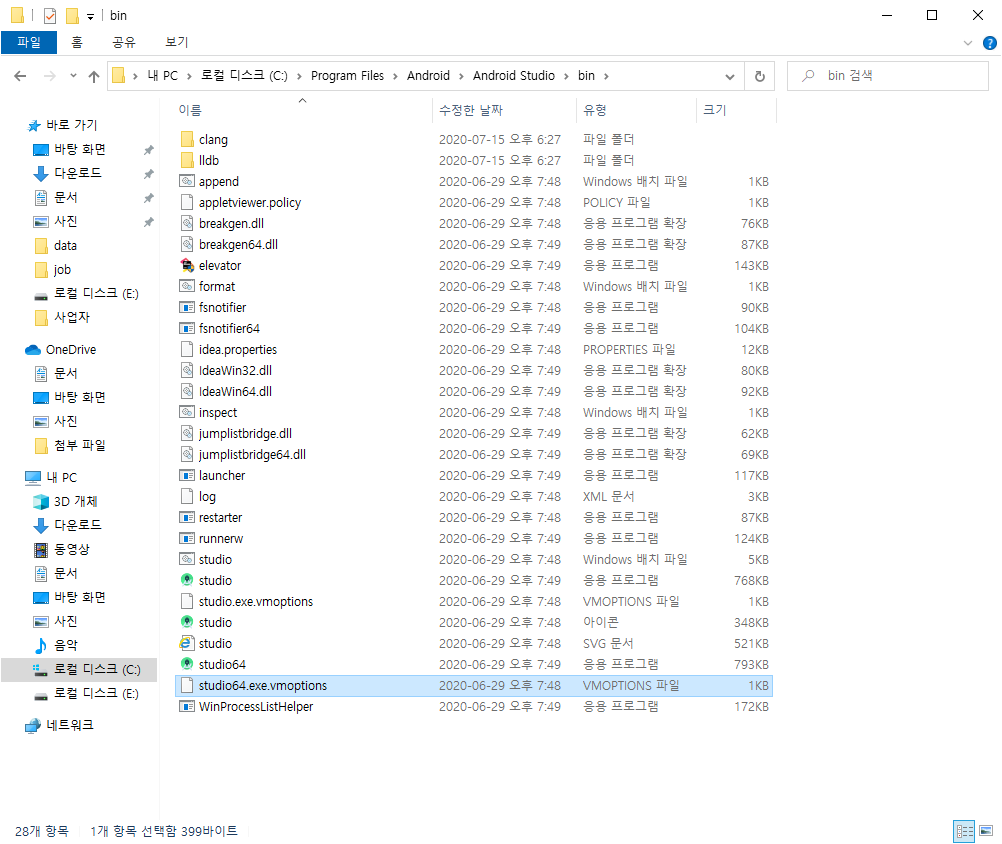Click the bin 검색 search box

coord(888,76)
